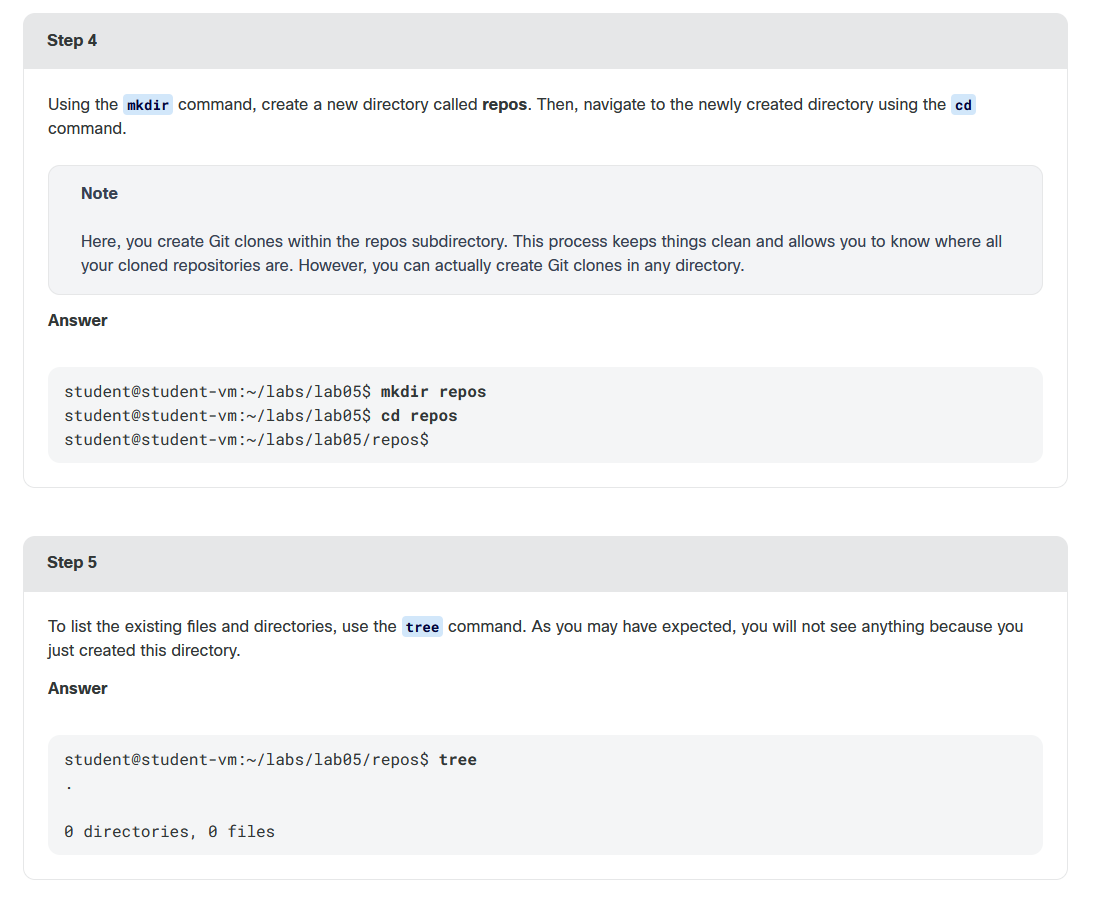Click the Step 4 instruction sentence

tap(512, 117)
